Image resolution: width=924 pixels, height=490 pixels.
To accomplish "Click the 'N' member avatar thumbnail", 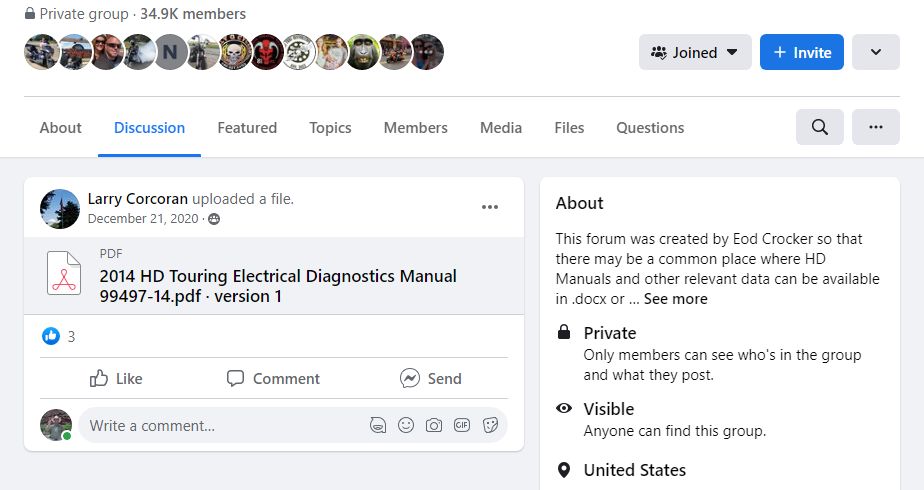I will tap(171, 52).
